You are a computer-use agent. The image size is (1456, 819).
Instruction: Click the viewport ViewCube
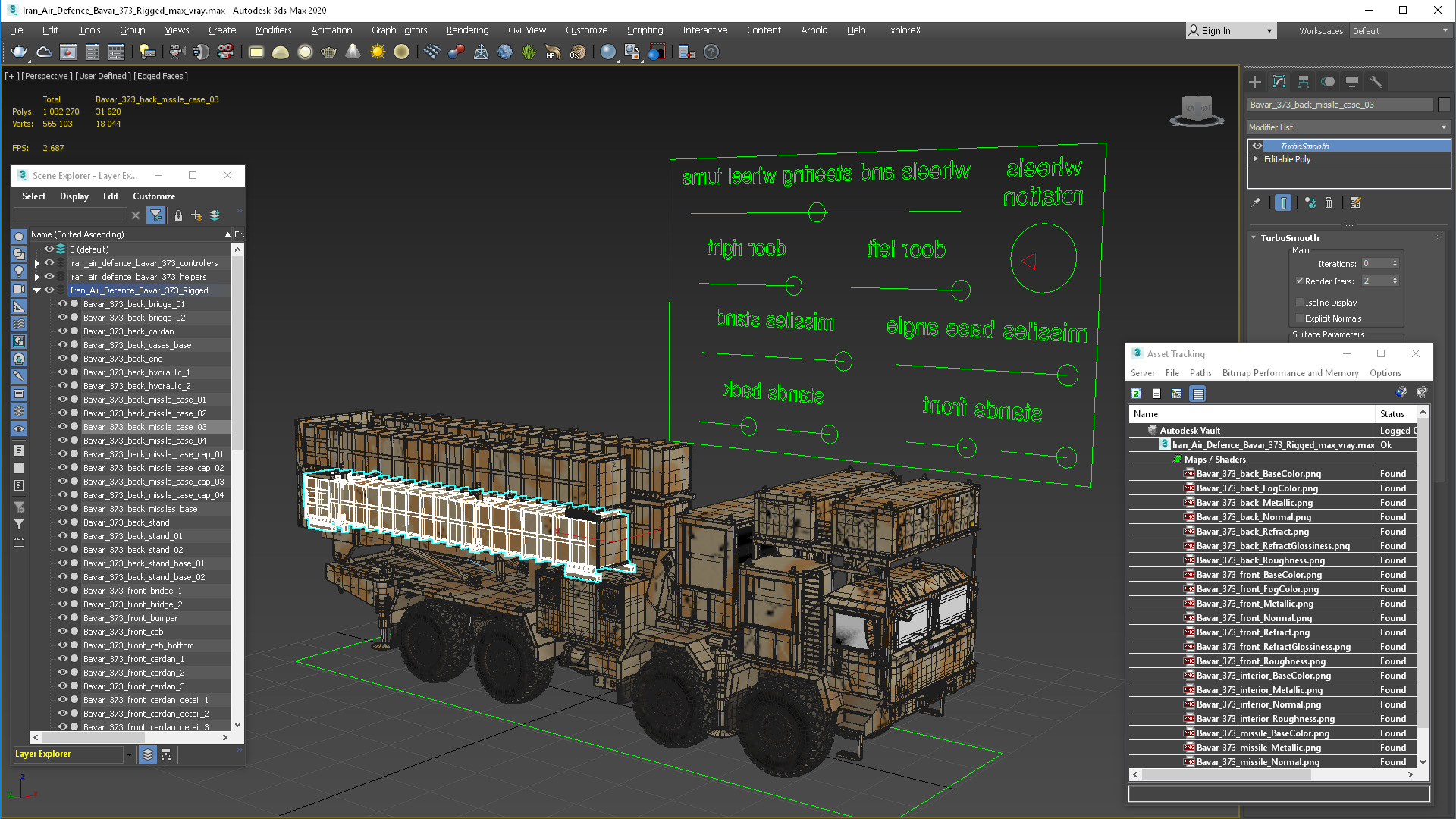click(1197, 111)
